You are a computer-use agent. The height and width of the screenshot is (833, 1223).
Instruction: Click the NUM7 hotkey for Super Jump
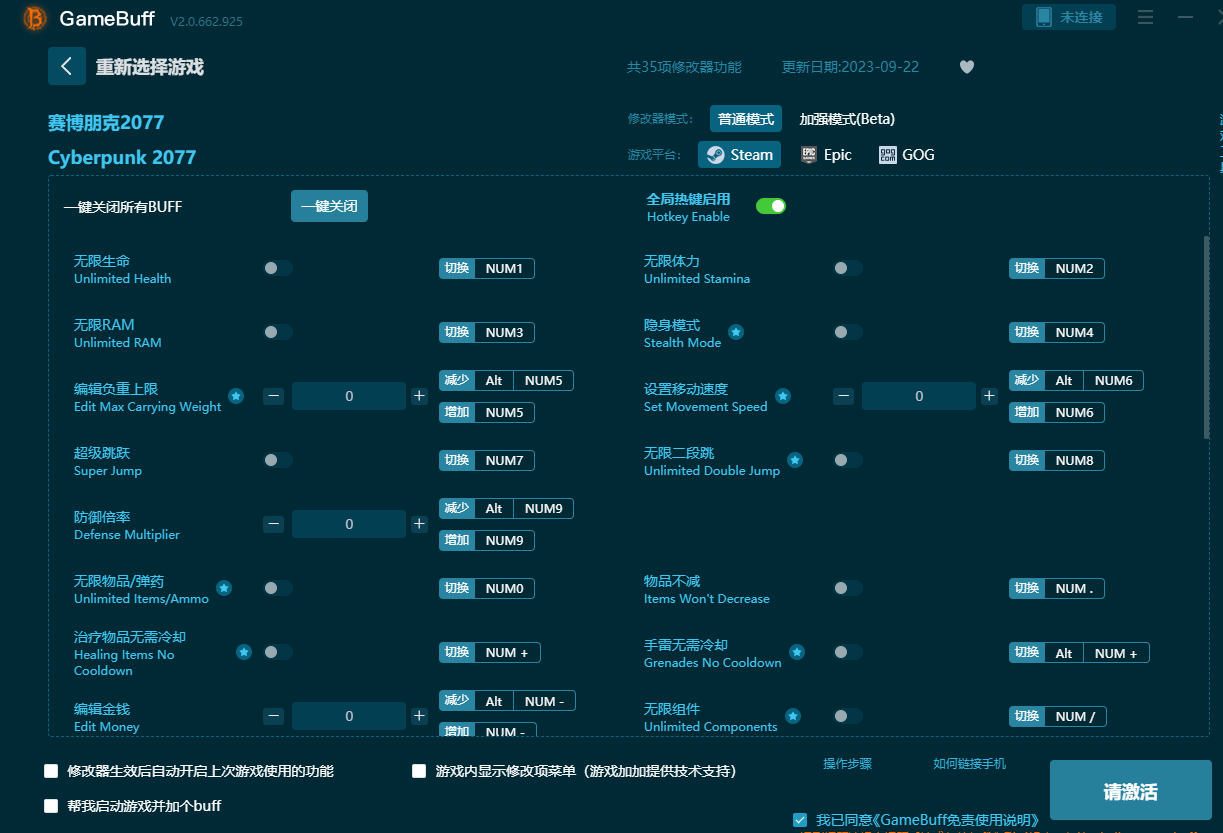[x=487, y=460]
